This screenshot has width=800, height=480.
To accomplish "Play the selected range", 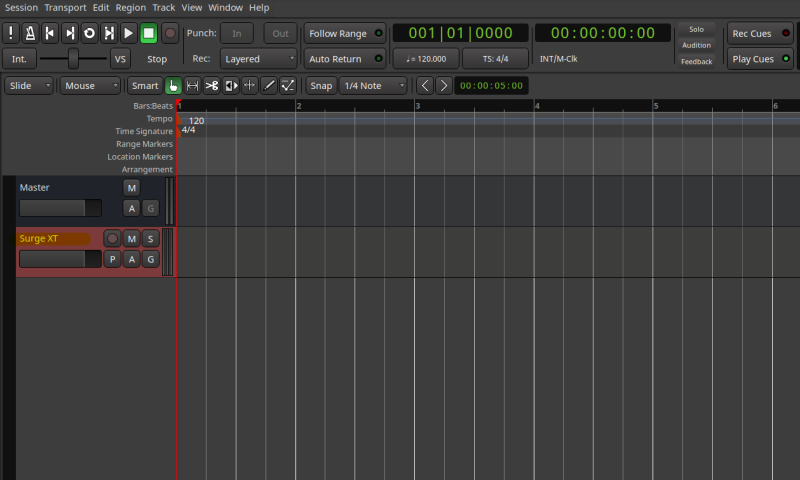I will (x=109, y=33).
